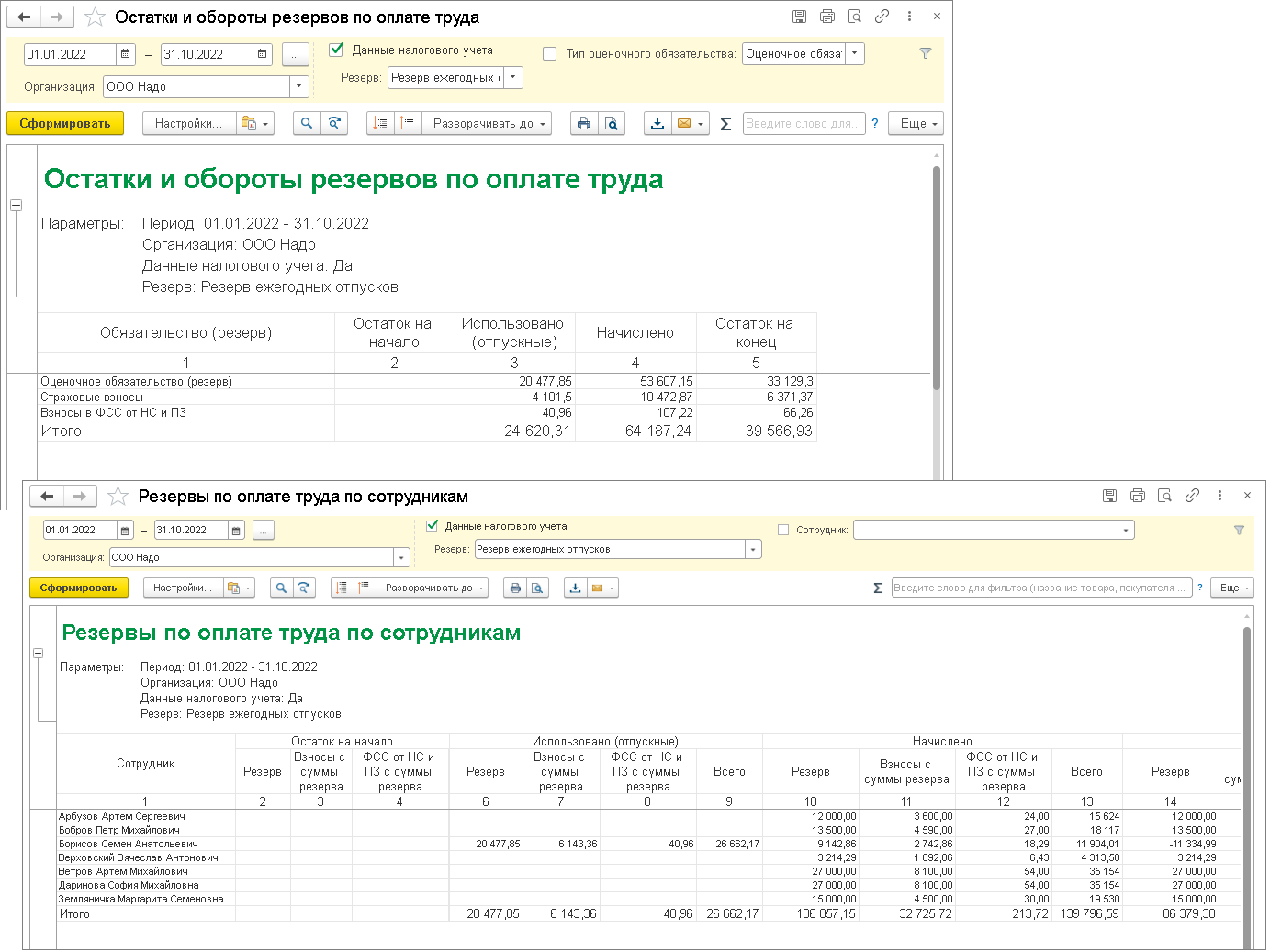Screen dimensions: 1270x952
Task: Open 'Сотрудник' dropdown arrow in lower window
Action: pyautogui.click(x=1126, y=530)
